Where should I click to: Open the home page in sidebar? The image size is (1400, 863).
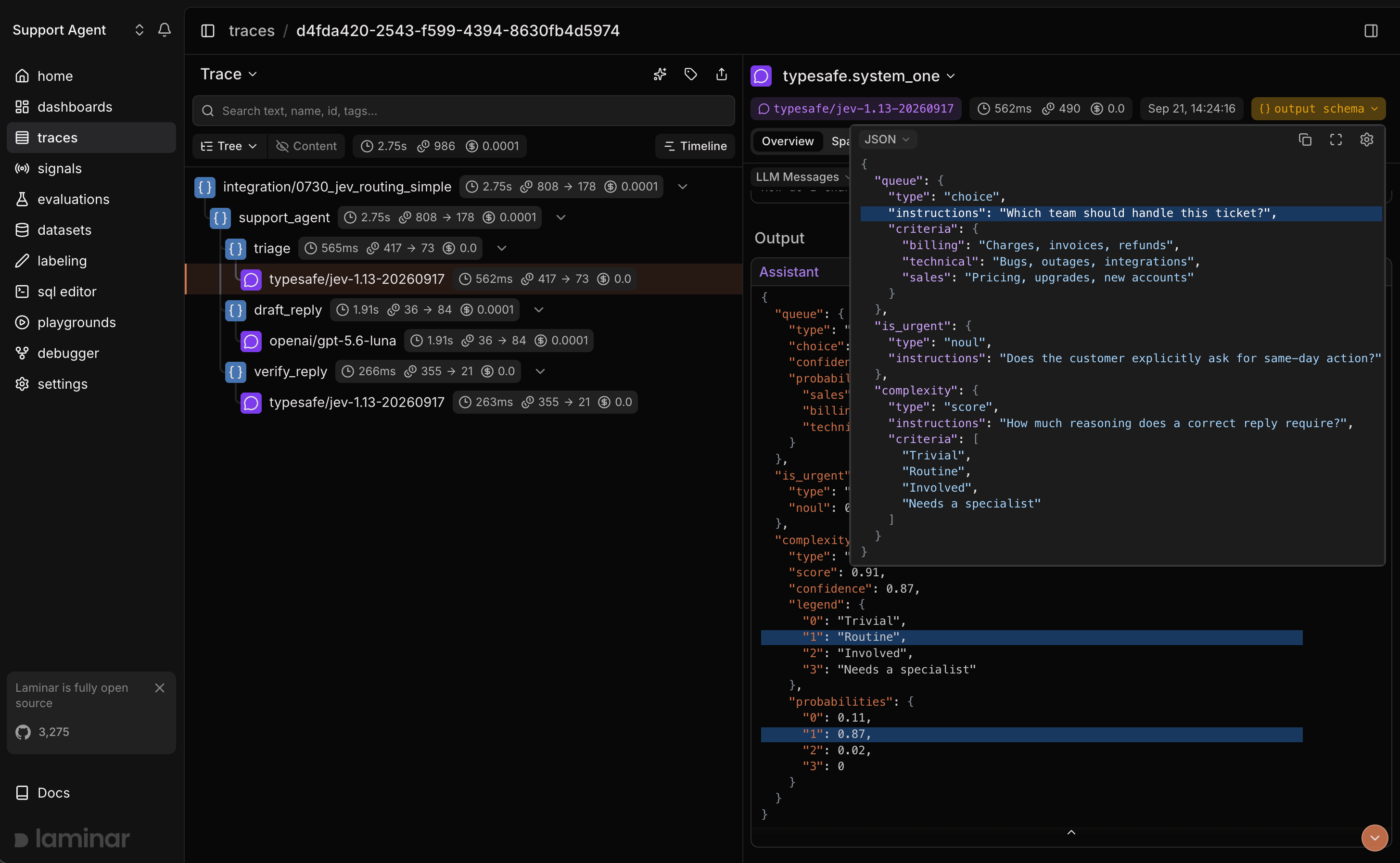91,76
